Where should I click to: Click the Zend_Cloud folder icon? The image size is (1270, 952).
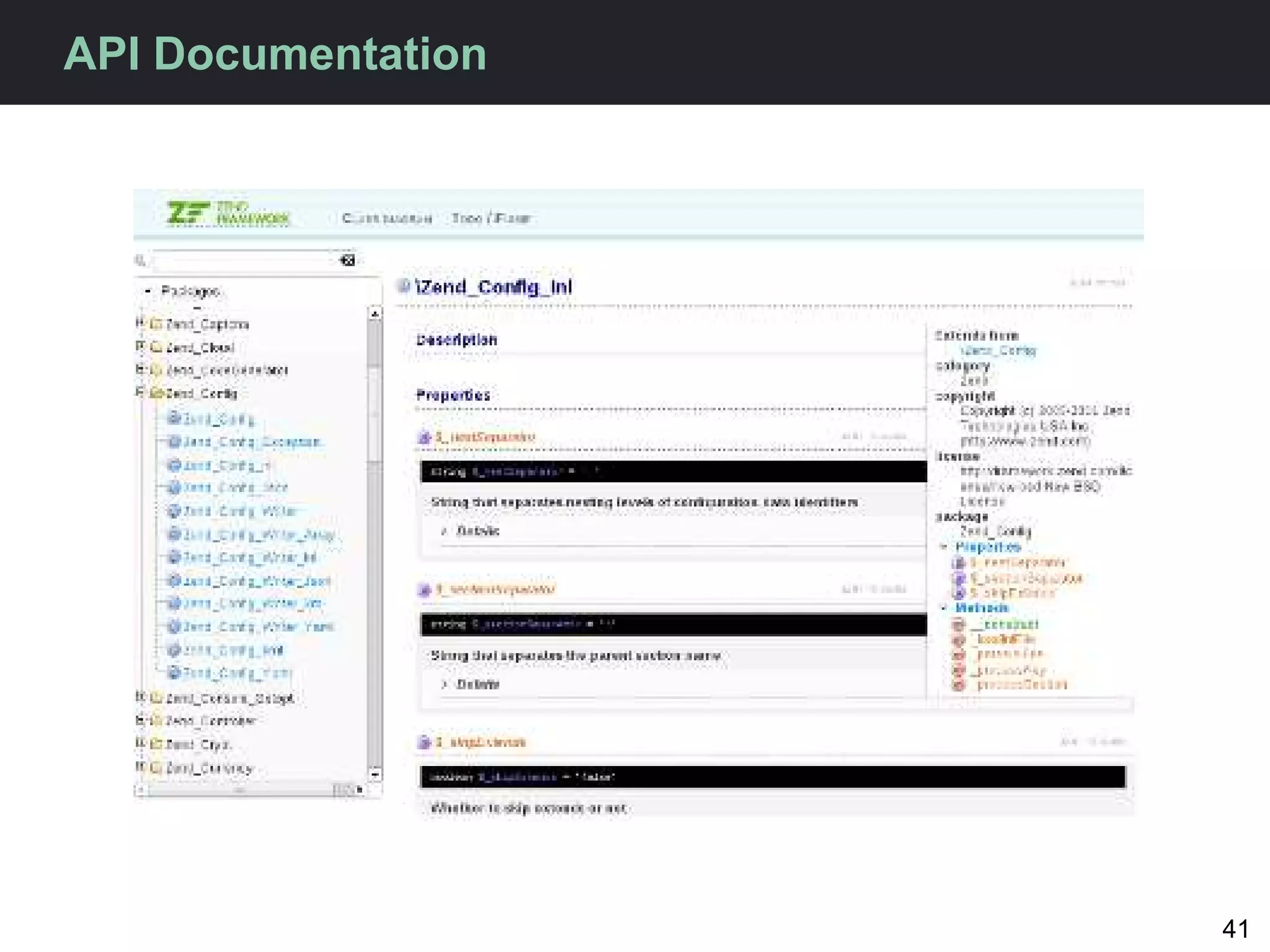[156, 347]
